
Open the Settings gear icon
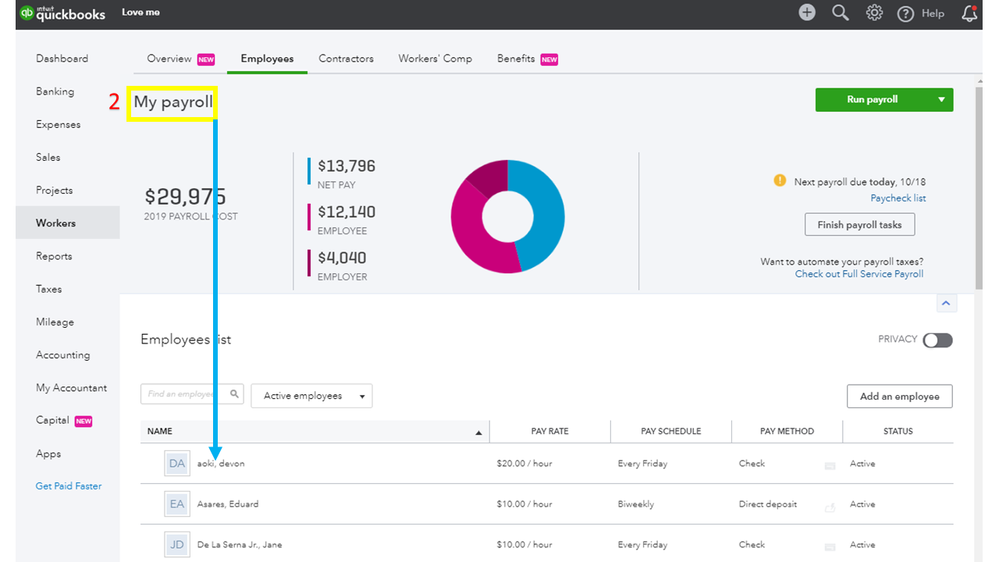tap(874, 13)
